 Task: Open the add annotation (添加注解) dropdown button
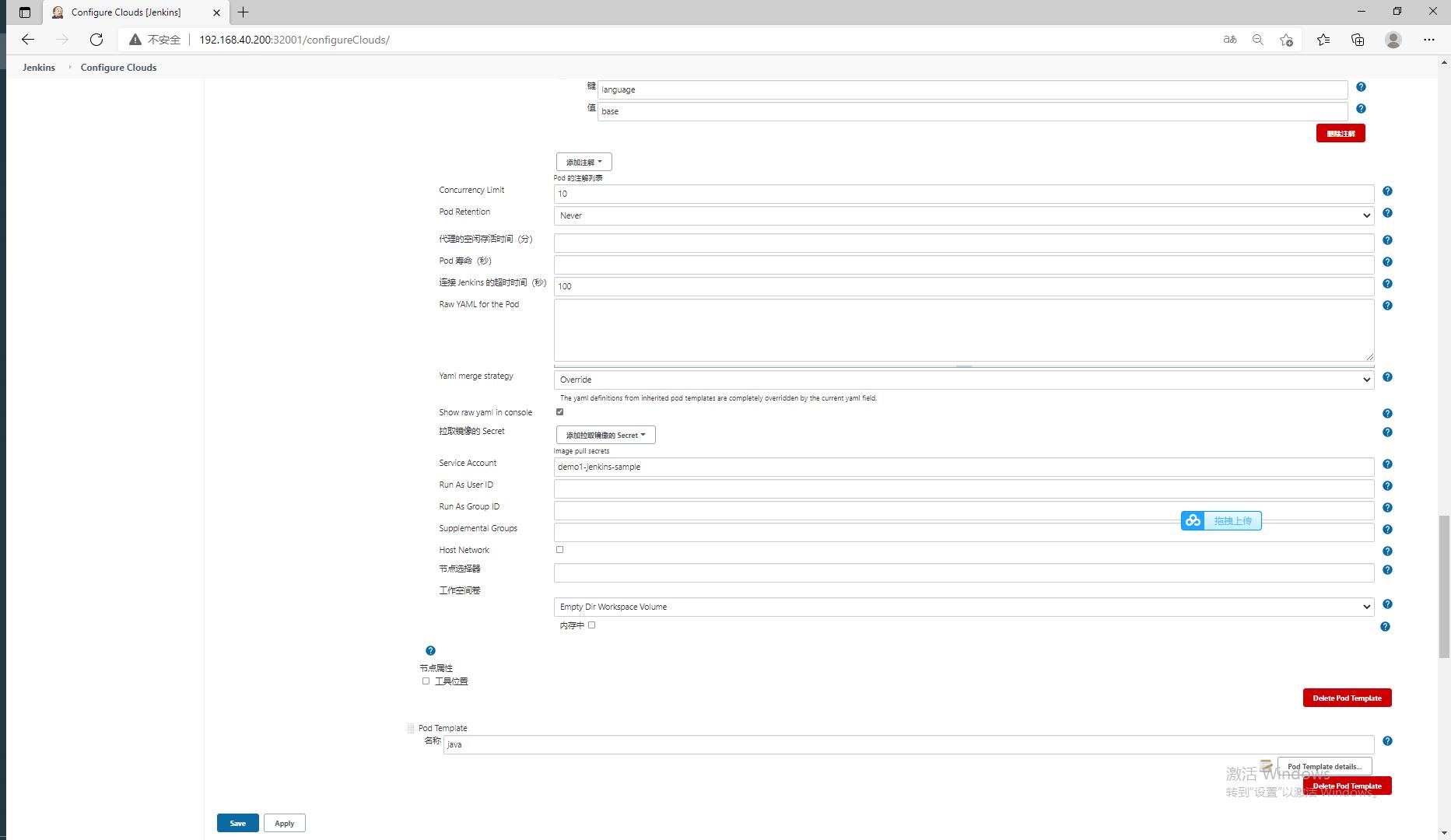(584, 162)
